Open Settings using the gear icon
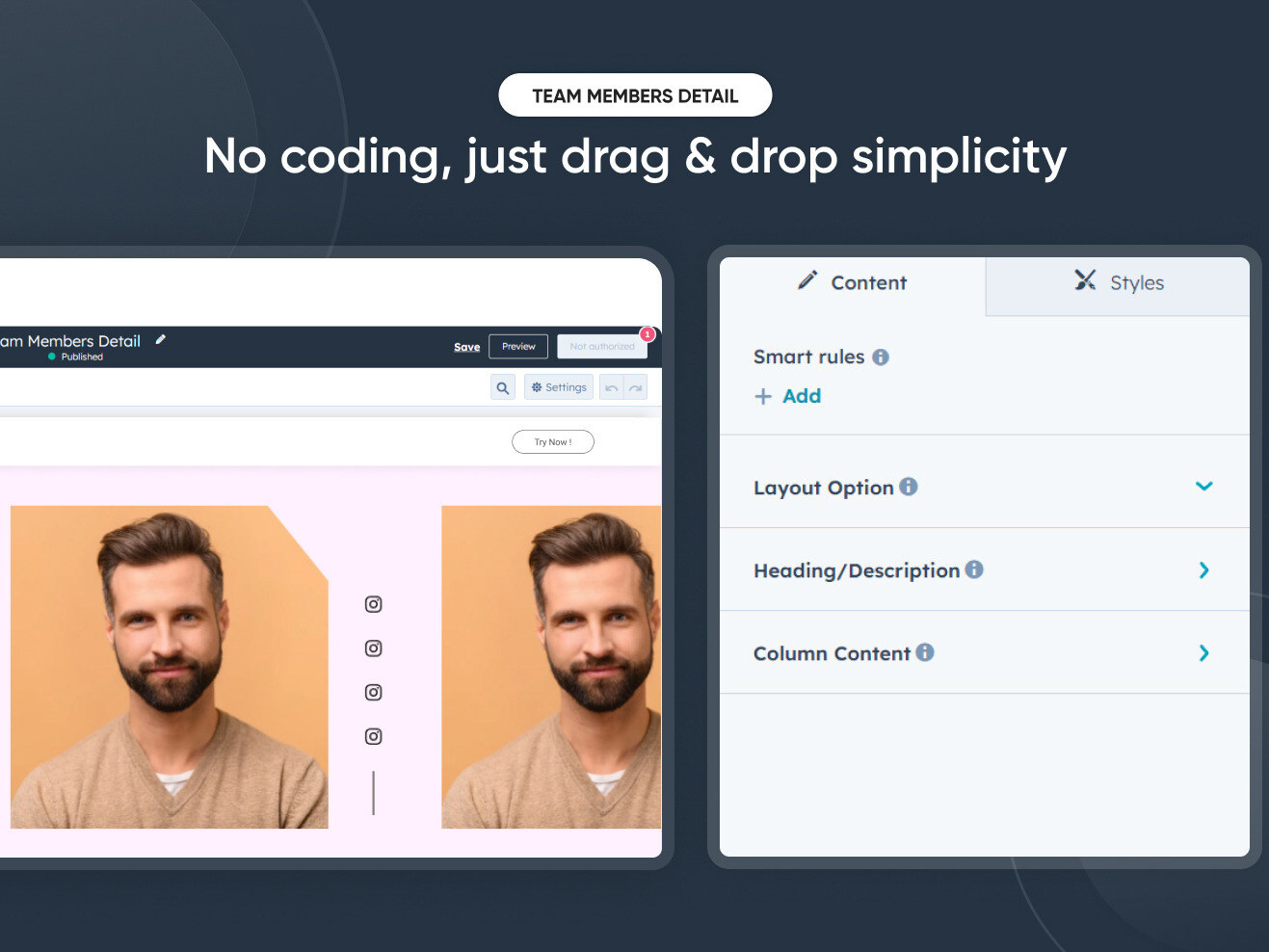1269x952 pixels. (558, 386)
